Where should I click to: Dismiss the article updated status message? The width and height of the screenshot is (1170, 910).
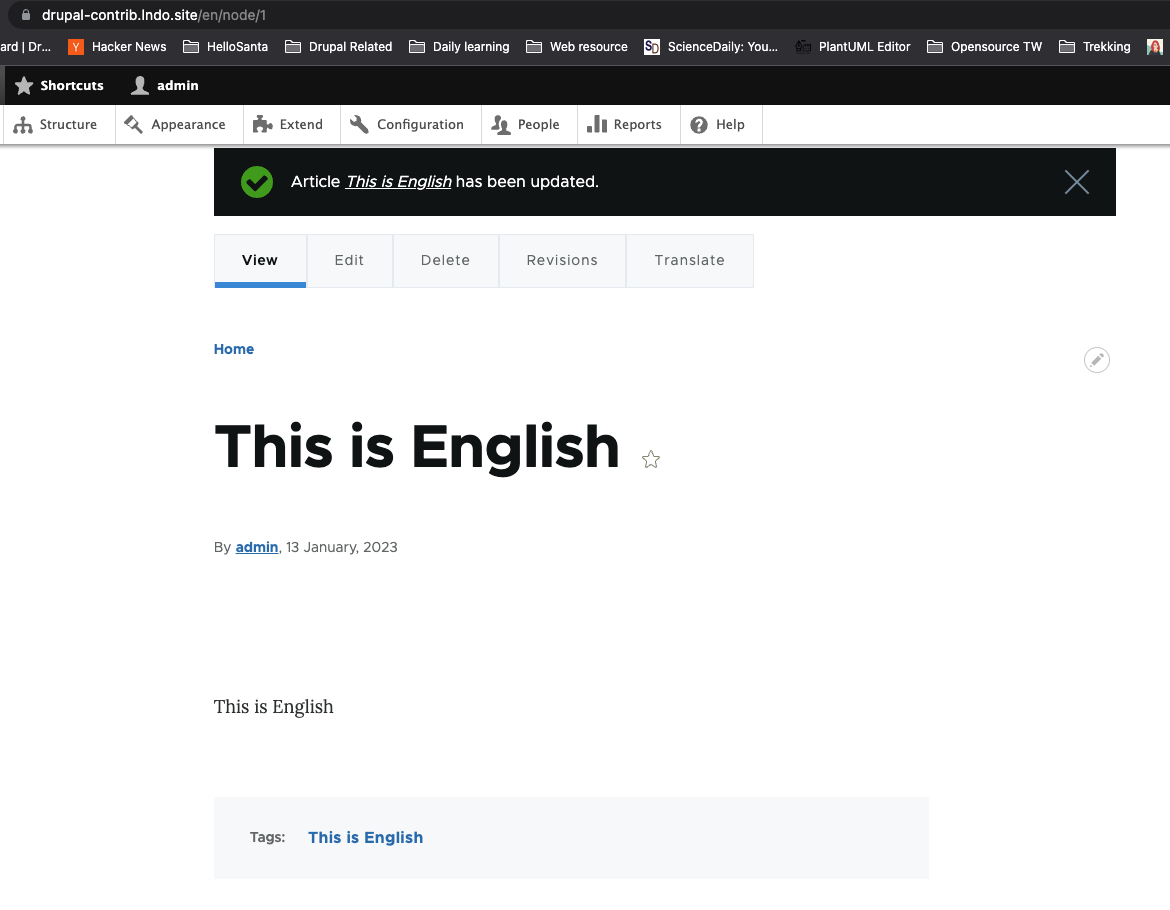(x=1076, y=182)
